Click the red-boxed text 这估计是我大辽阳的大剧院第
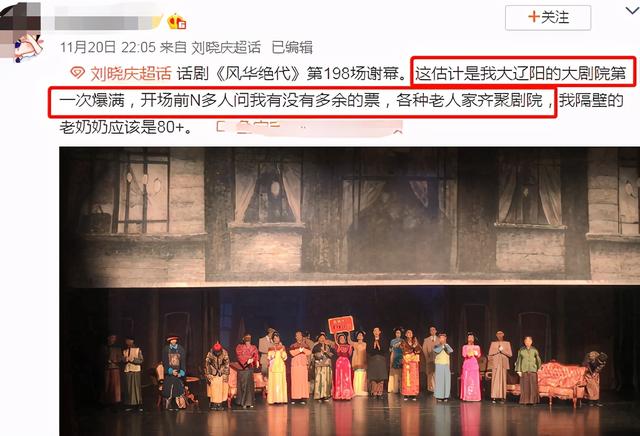The image size is (640, 436). pos(521,73)
